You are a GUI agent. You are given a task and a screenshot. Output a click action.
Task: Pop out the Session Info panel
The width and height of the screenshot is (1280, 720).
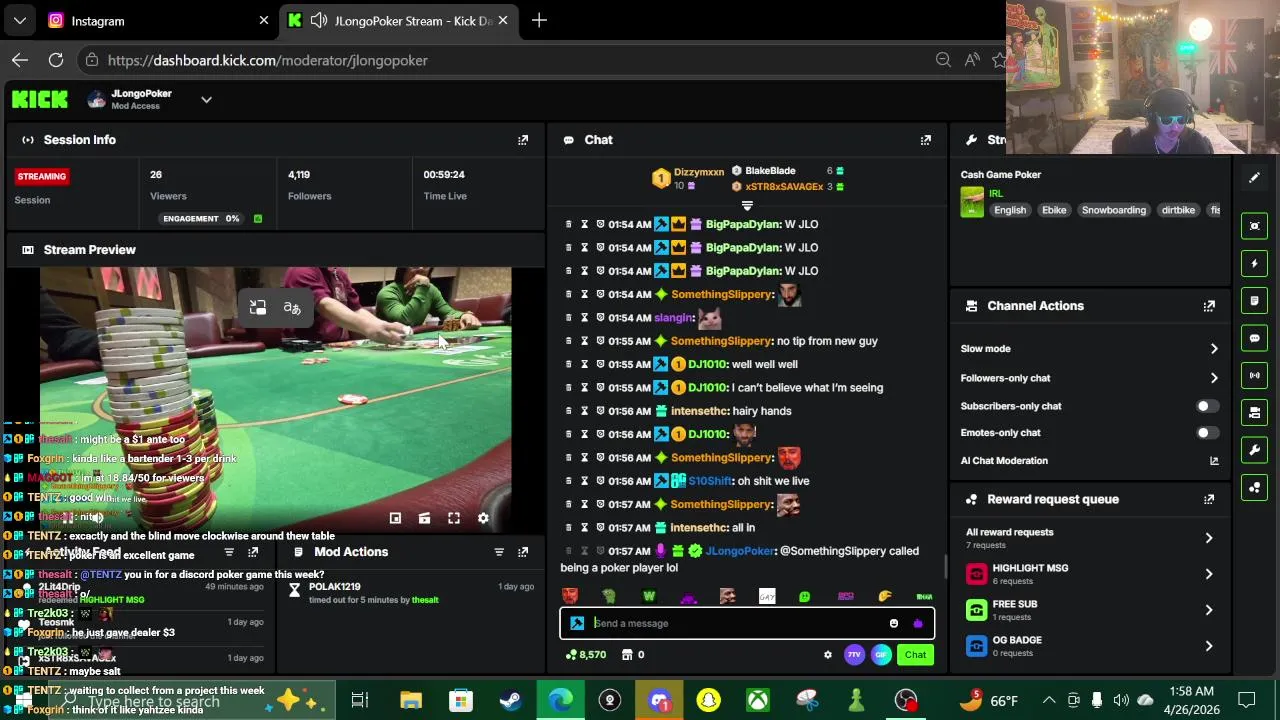(x=523, y=140)
